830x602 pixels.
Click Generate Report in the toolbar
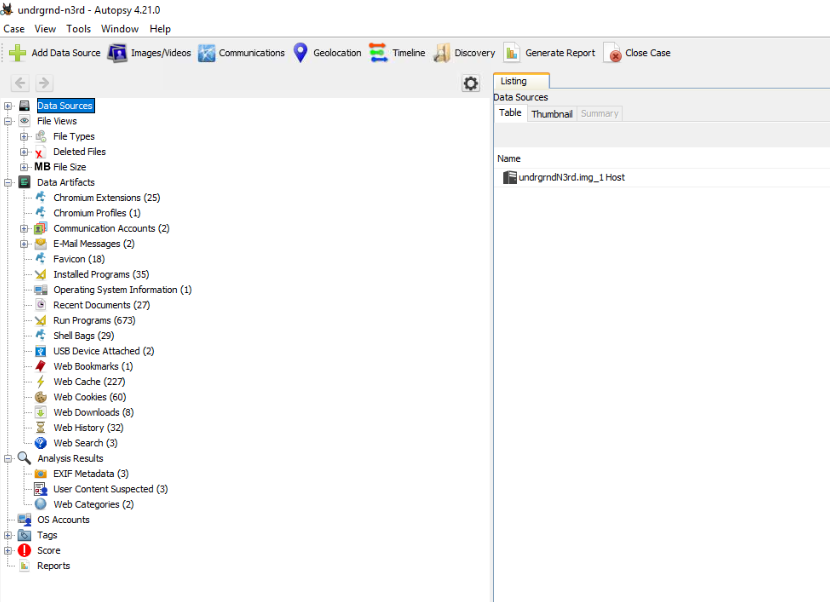(549, 53)
